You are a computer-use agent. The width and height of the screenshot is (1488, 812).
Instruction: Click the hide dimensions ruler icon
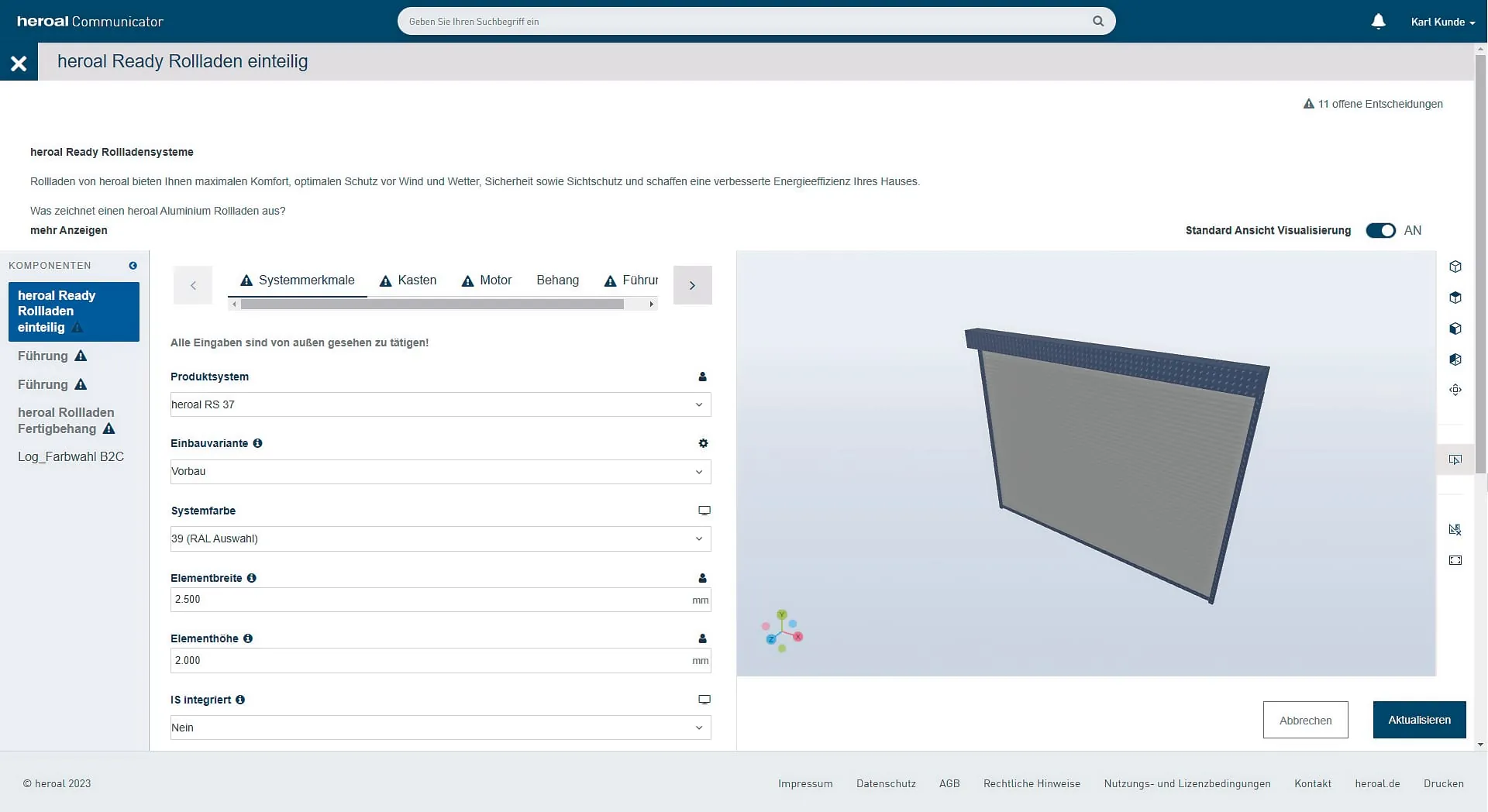click(x=1455, y=530)
